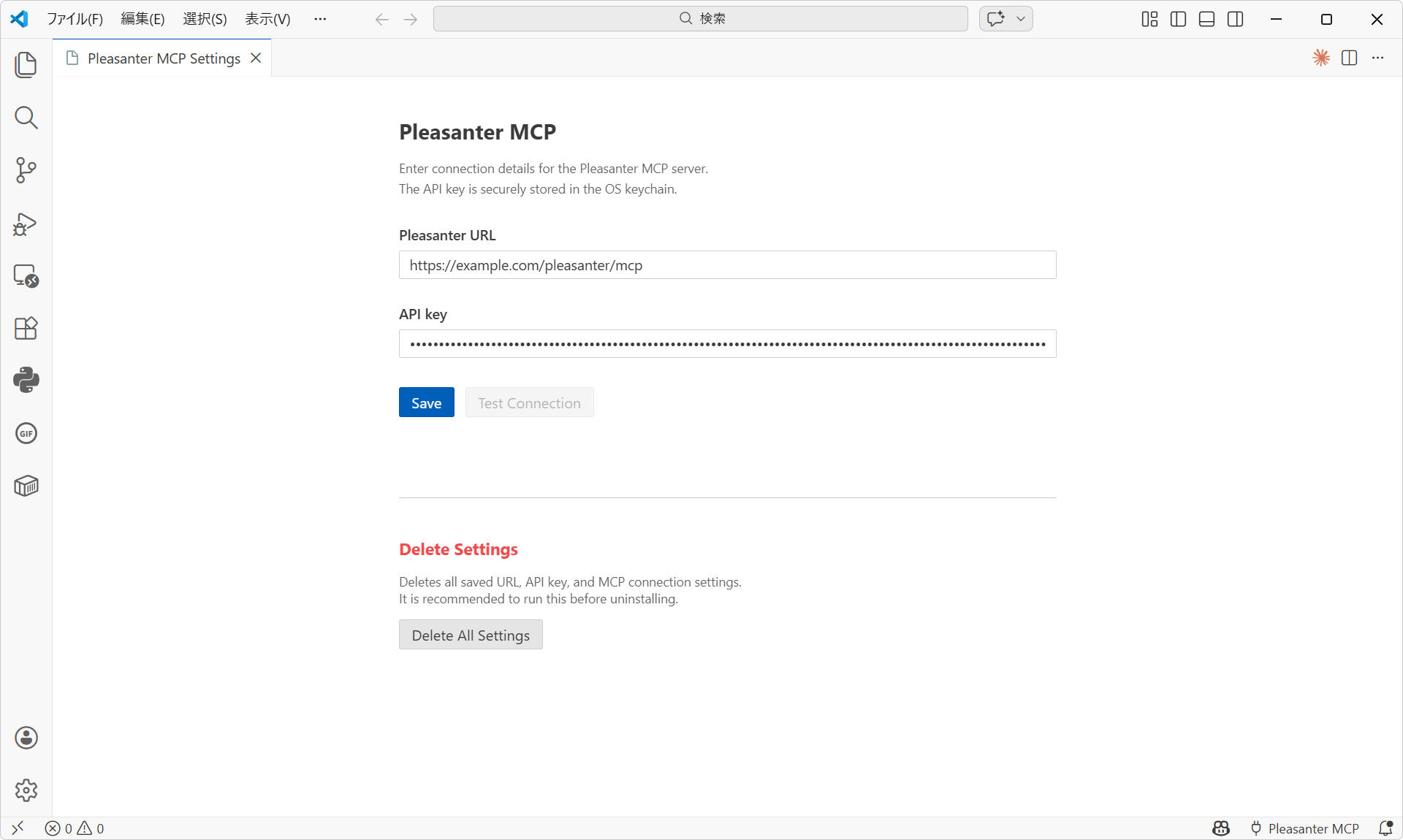Show errors and warnings count in status bar

point(75,828)
